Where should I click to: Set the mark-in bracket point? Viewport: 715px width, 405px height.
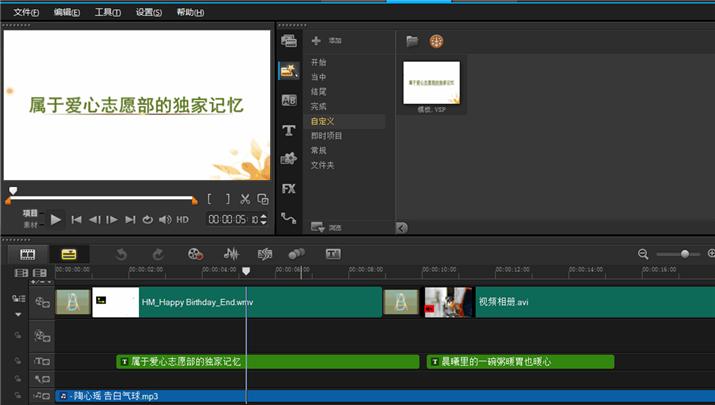click(x=209, y=199)
